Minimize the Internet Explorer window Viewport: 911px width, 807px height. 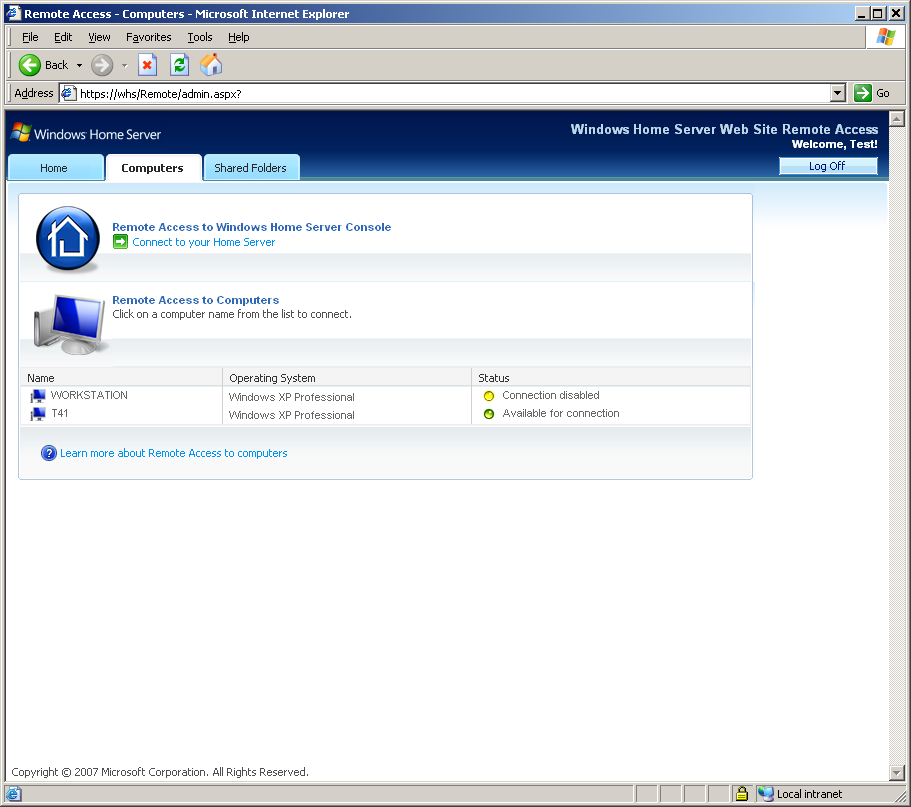862,13
